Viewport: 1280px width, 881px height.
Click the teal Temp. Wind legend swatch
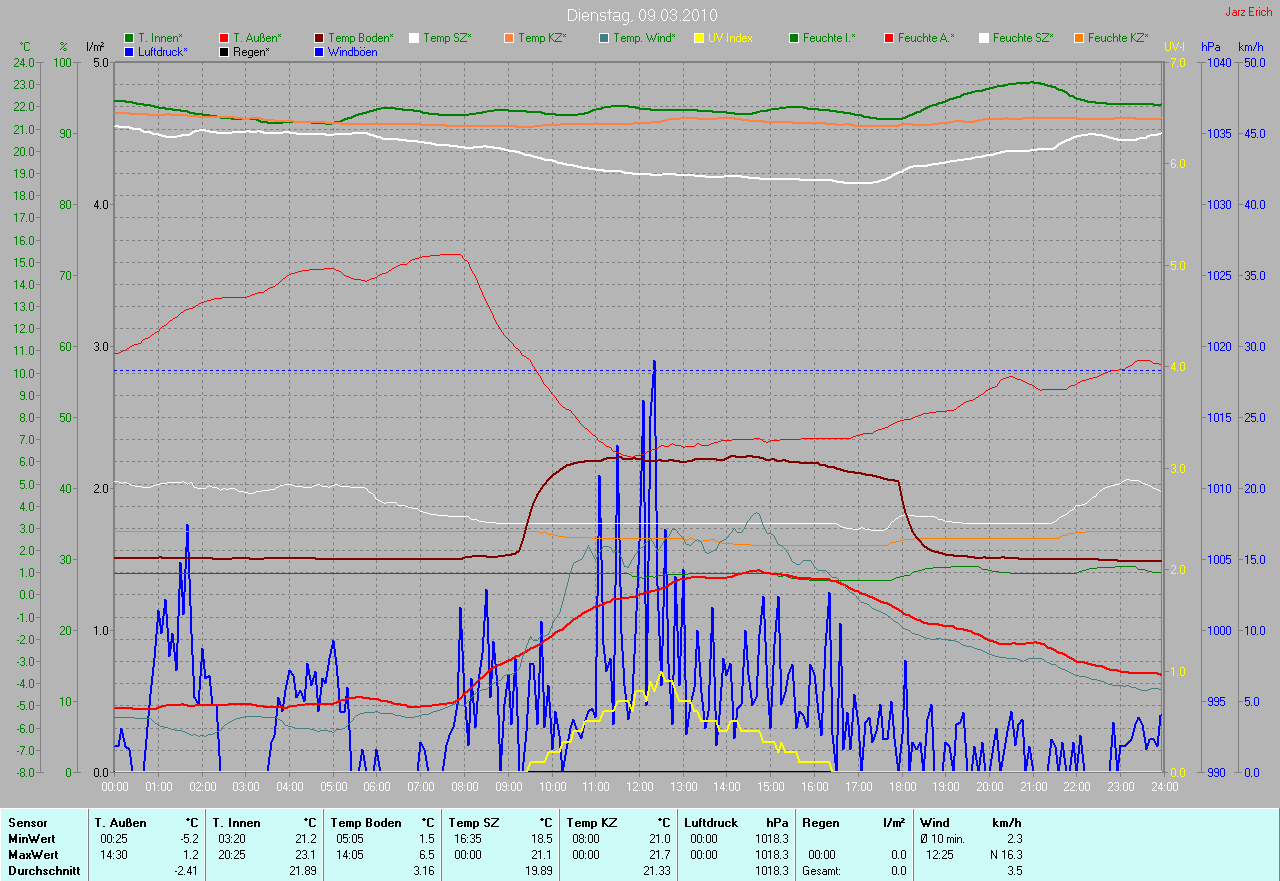coord(604,38)
